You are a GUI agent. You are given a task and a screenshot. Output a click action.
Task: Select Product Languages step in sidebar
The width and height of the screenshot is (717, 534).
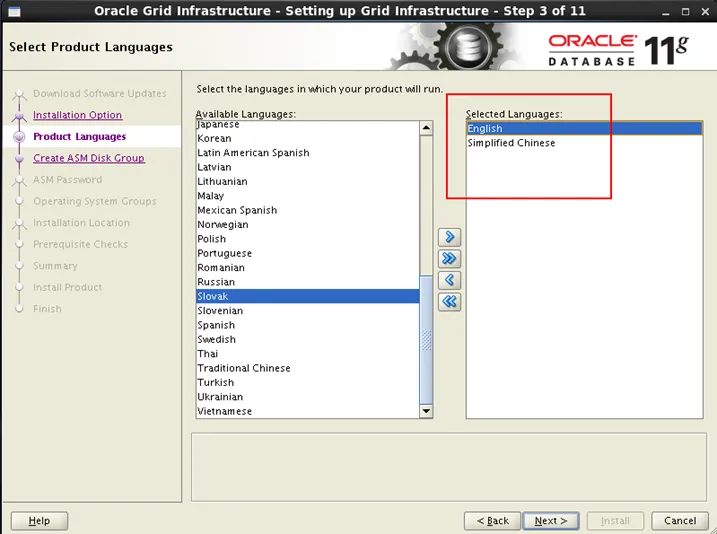pyautogui.click(x=80, y=136)
